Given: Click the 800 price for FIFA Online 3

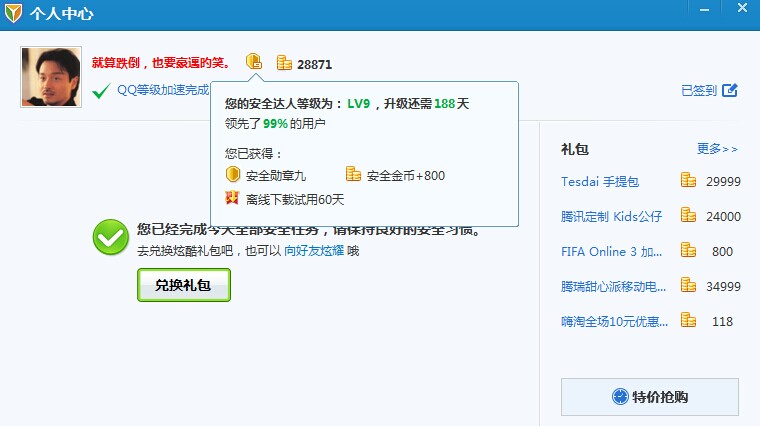Looking at the screenshot, I should click(722, 252).
